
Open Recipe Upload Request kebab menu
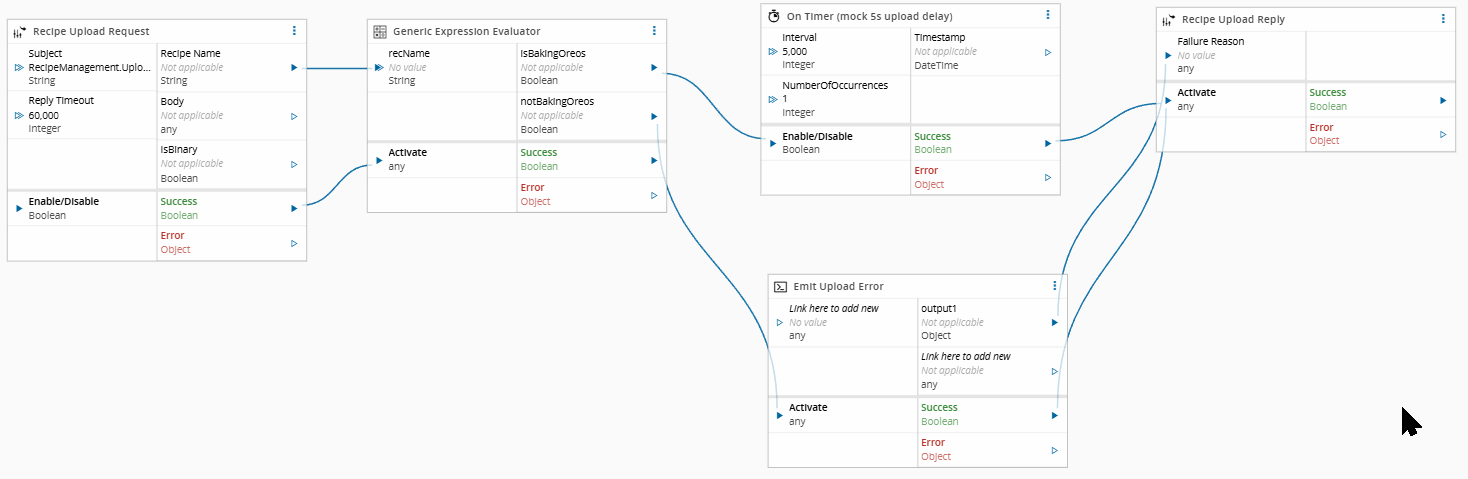[x=294, y=31]
